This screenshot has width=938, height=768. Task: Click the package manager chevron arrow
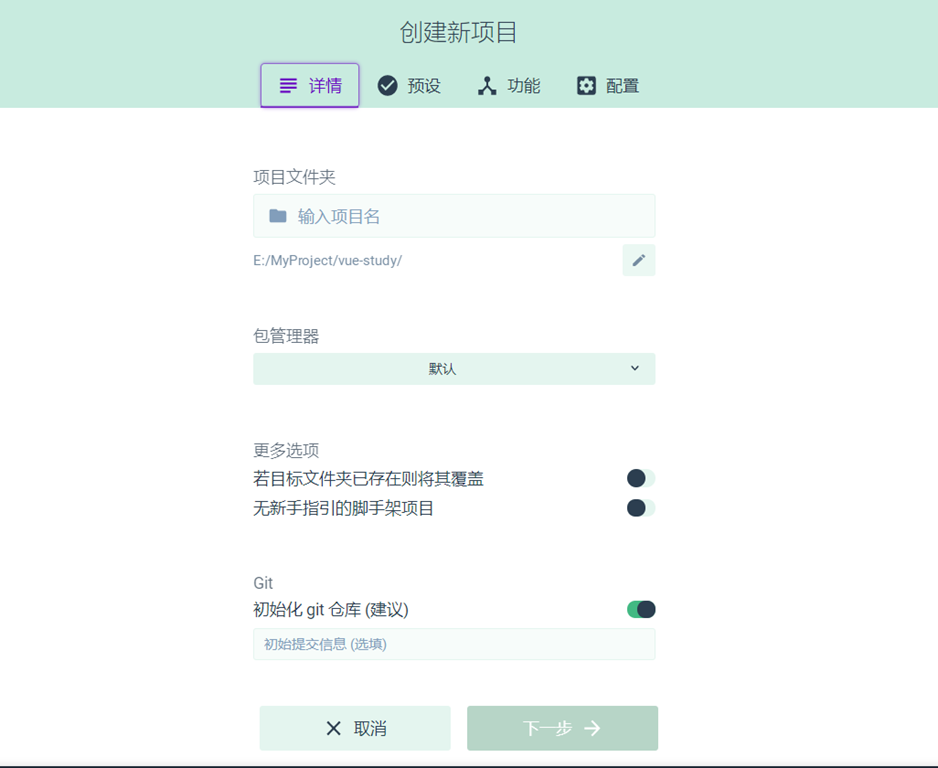coord(635,368)
